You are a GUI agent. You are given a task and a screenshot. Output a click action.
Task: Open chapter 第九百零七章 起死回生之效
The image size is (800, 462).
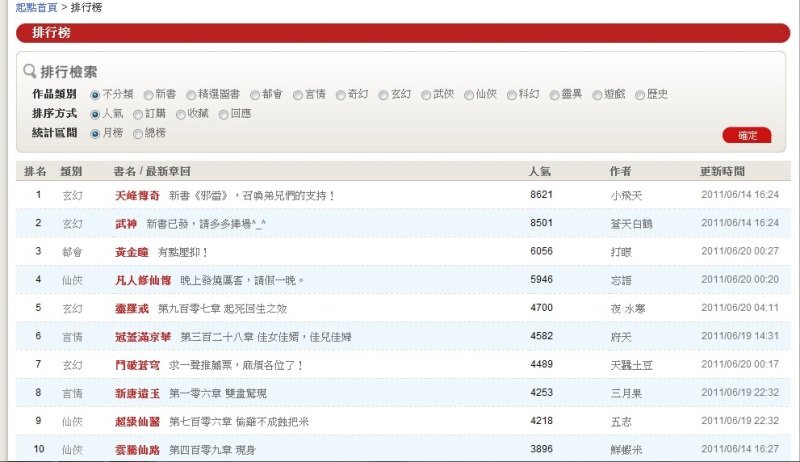tap(222, 309)
